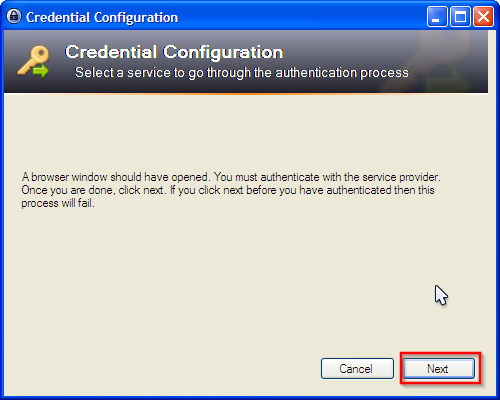
Task: Click the title bar caption text
Action: 102,17
